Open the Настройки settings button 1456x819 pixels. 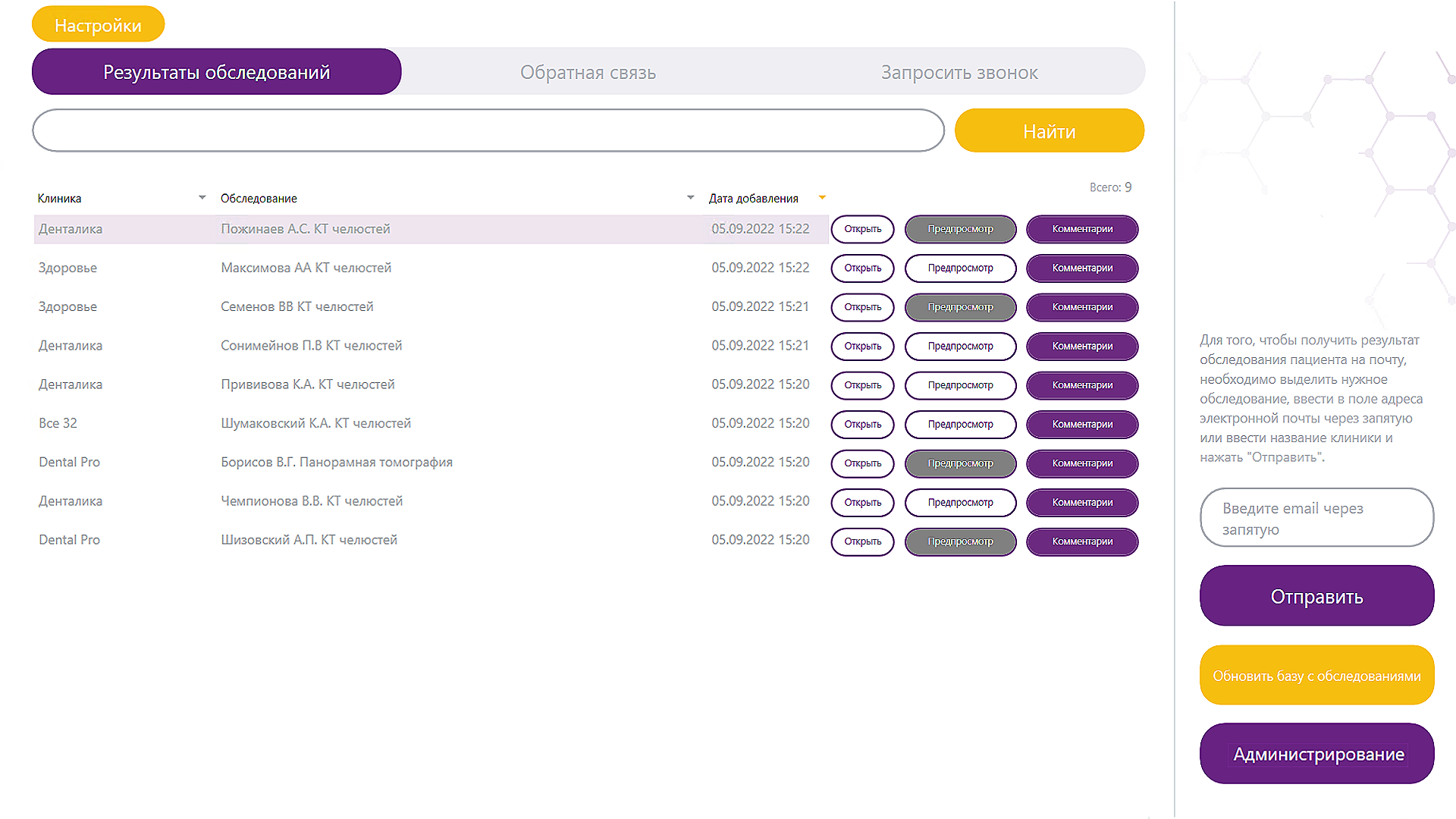click(x=98, y=25)
